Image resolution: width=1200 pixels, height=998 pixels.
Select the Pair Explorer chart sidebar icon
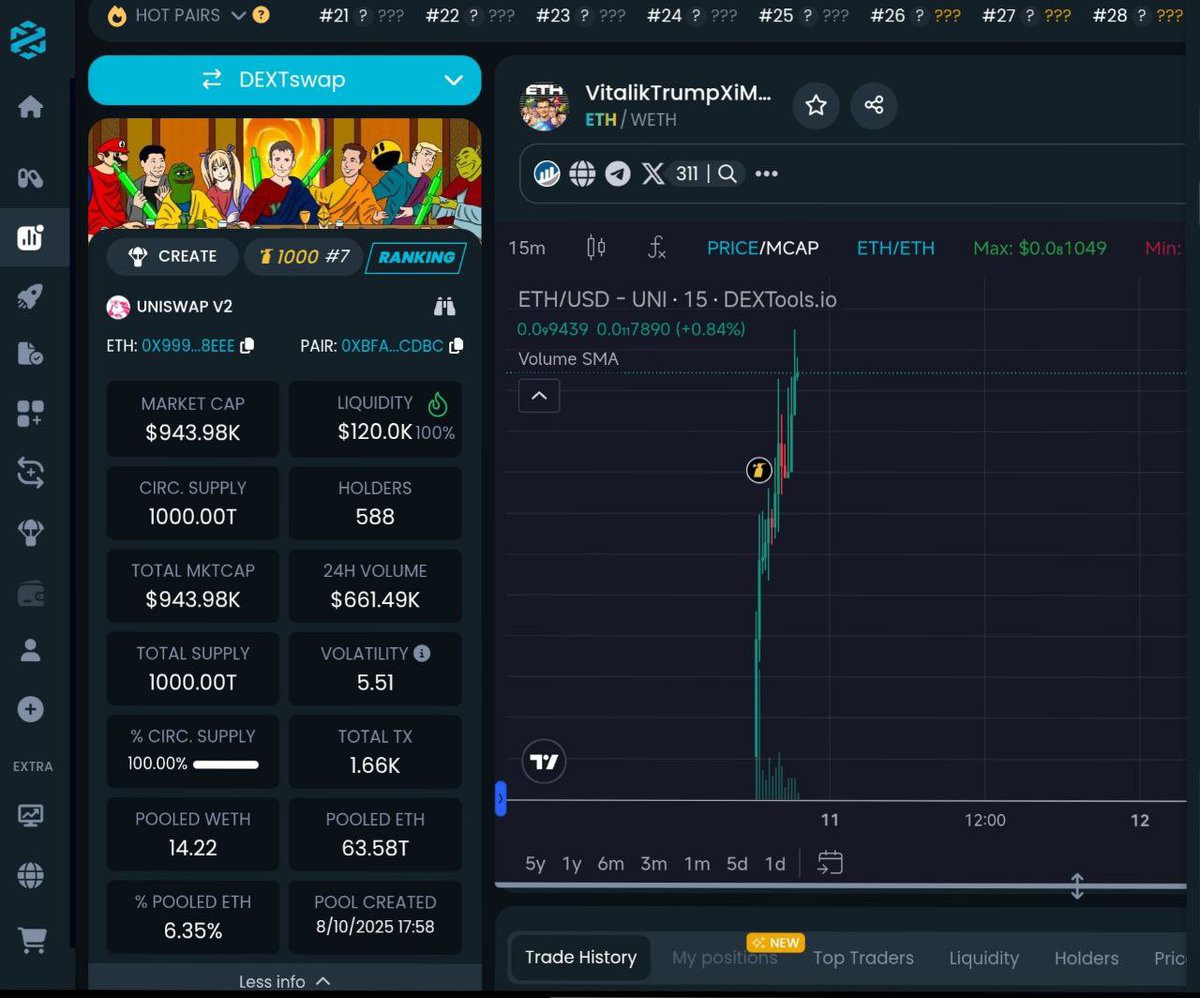30,237
